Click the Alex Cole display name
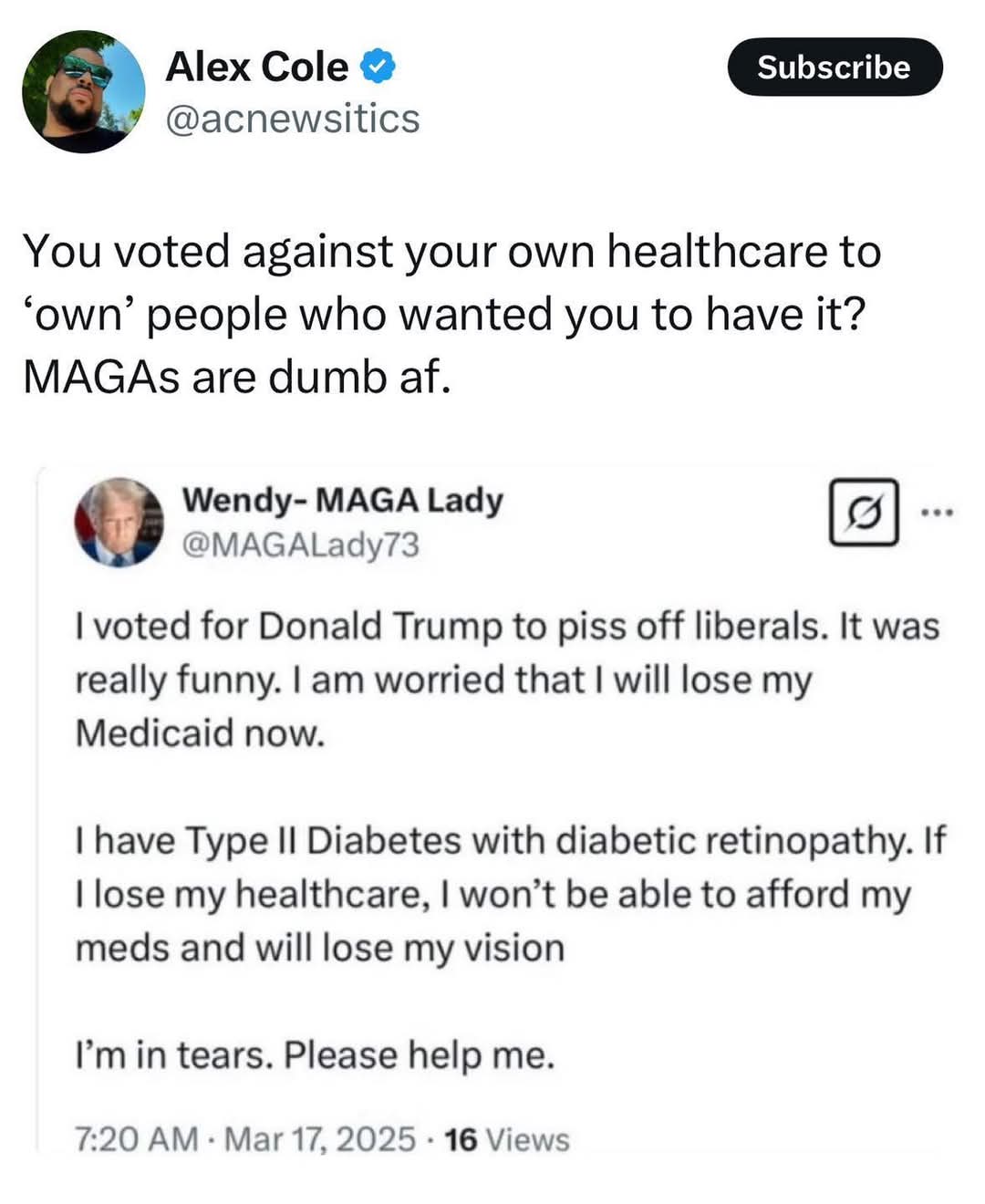Screen dimensions: 985x1204 (x=257, y=67)
